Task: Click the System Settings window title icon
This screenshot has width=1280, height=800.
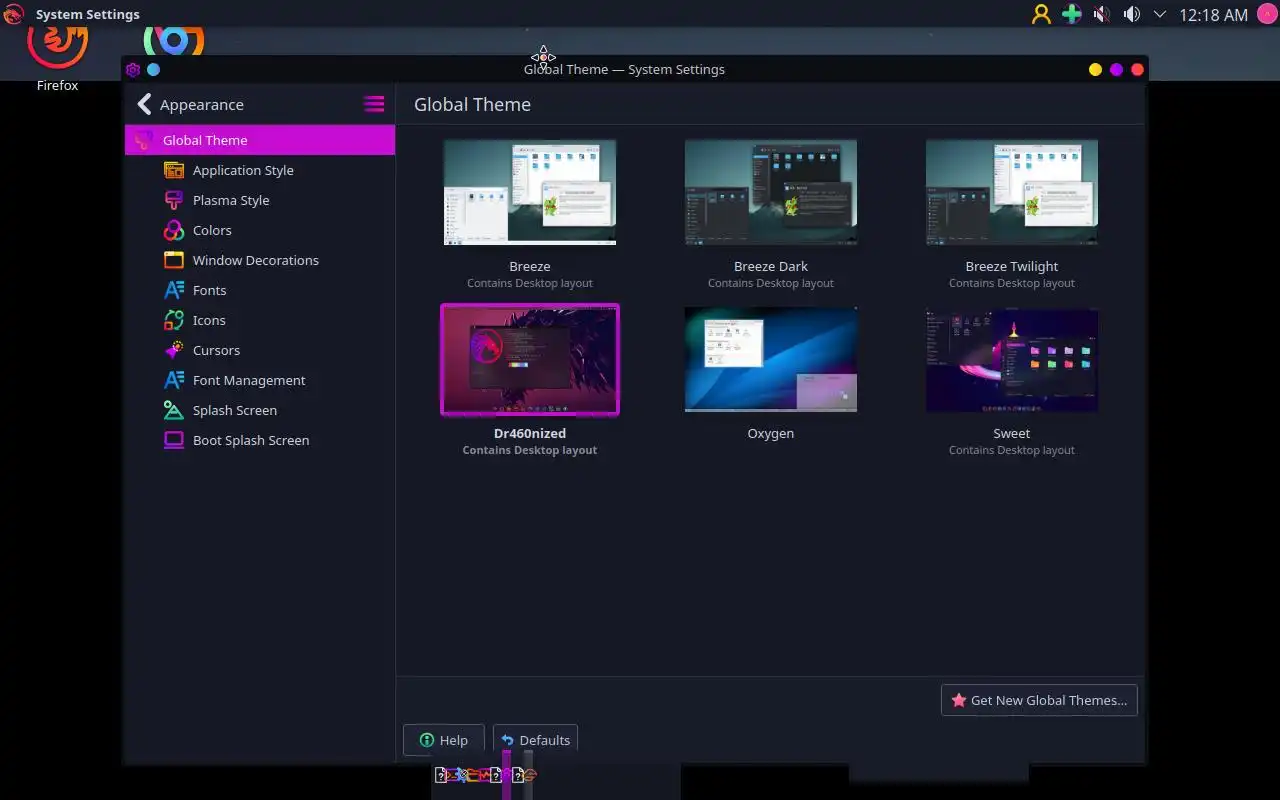Action: [133, 69]
